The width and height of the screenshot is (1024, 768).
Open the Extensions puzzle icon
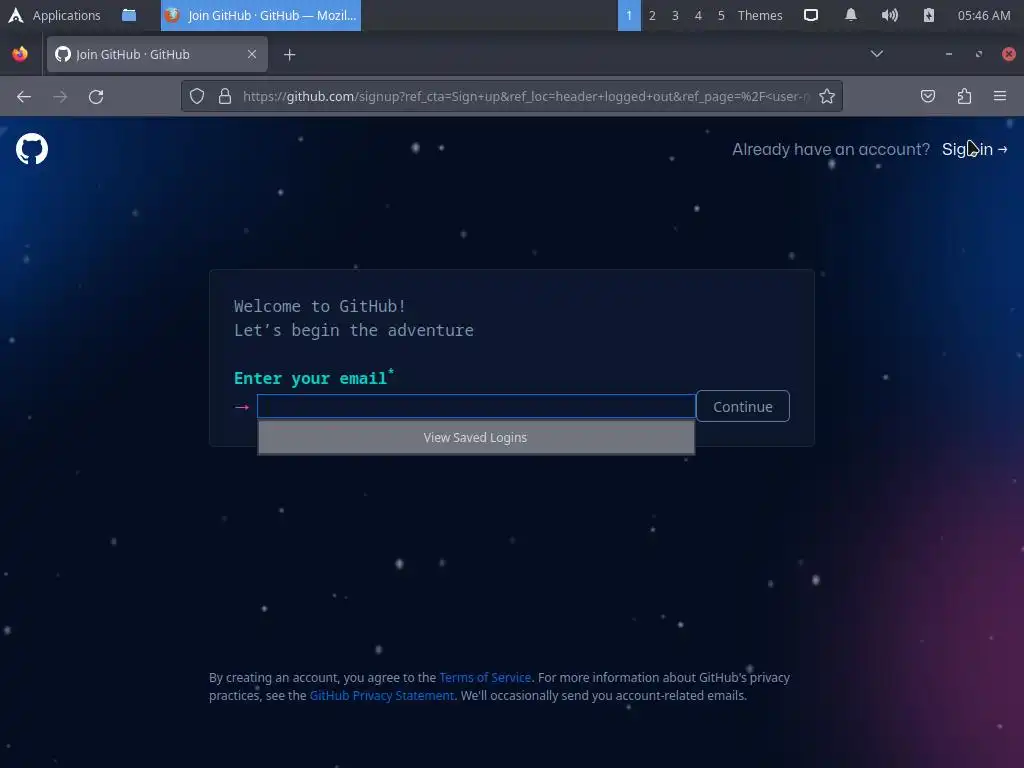coord(964,97)
